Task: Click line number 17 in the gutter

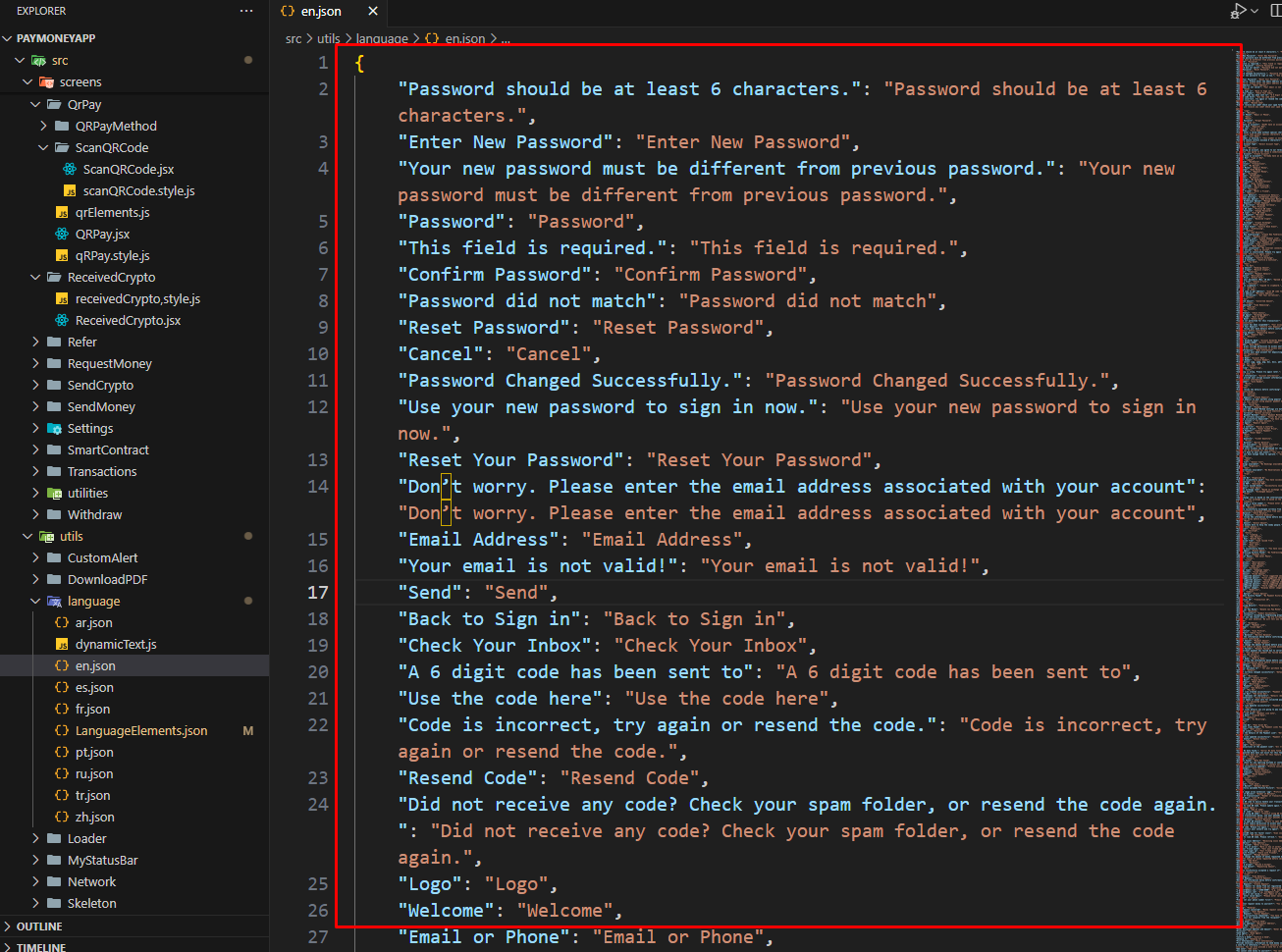Action: (318, 592)
